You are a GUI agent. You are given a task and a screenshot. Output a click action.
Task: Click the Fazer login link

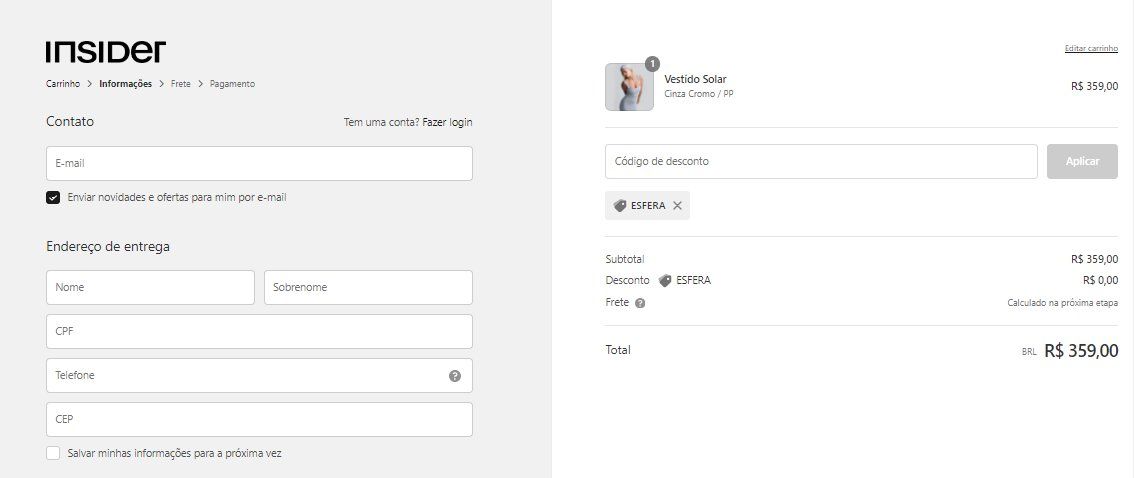pos(447,122)
